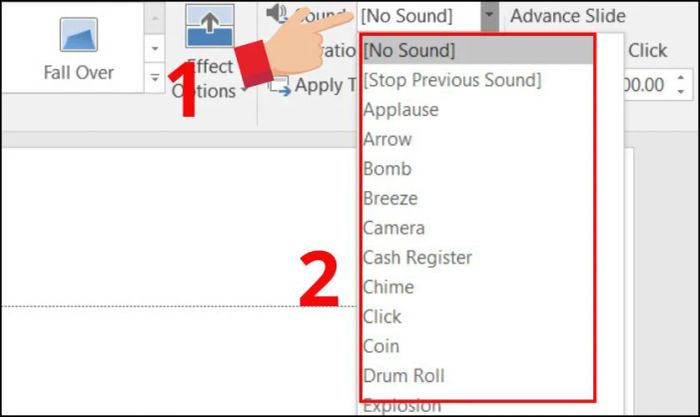Select the Cash Register sound
Viewport: 700px width, 417px height.
(x=477, y=257)
